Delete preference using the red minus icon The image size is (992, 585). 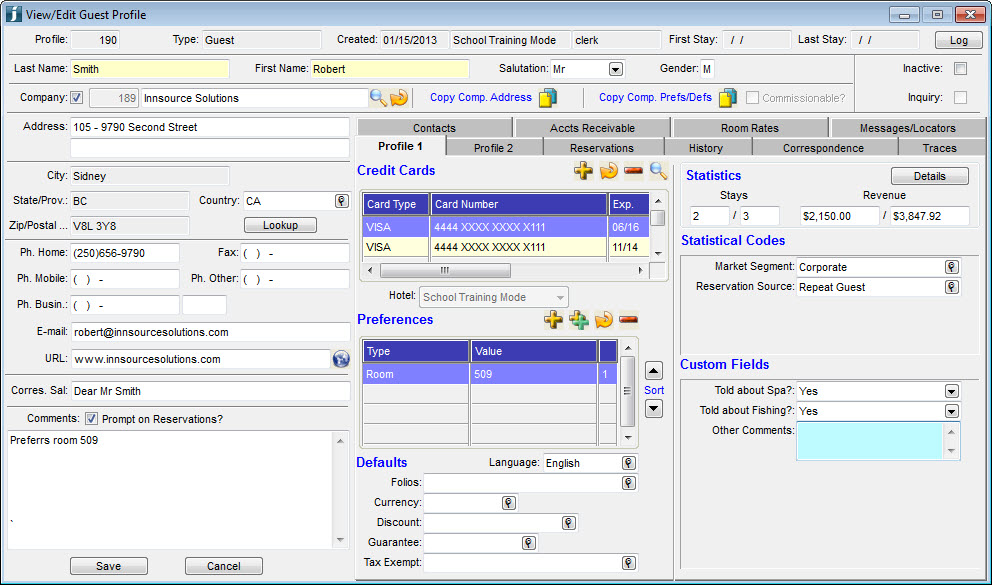point(628,319)
